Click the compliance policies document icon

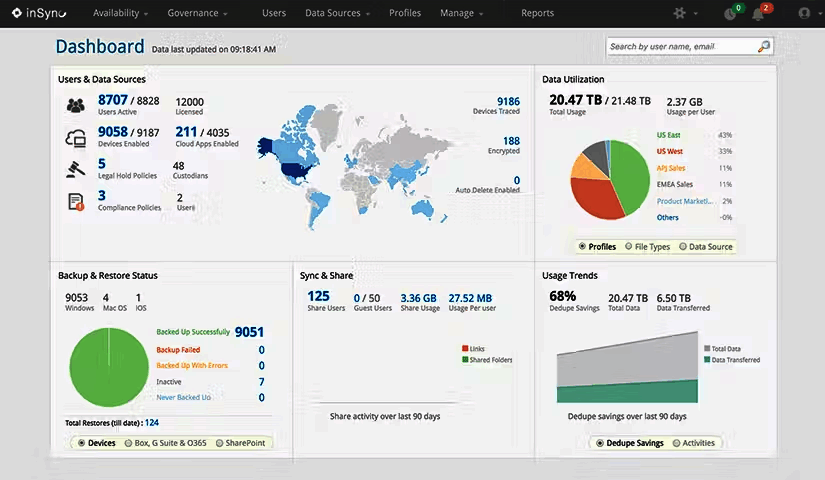76,202
